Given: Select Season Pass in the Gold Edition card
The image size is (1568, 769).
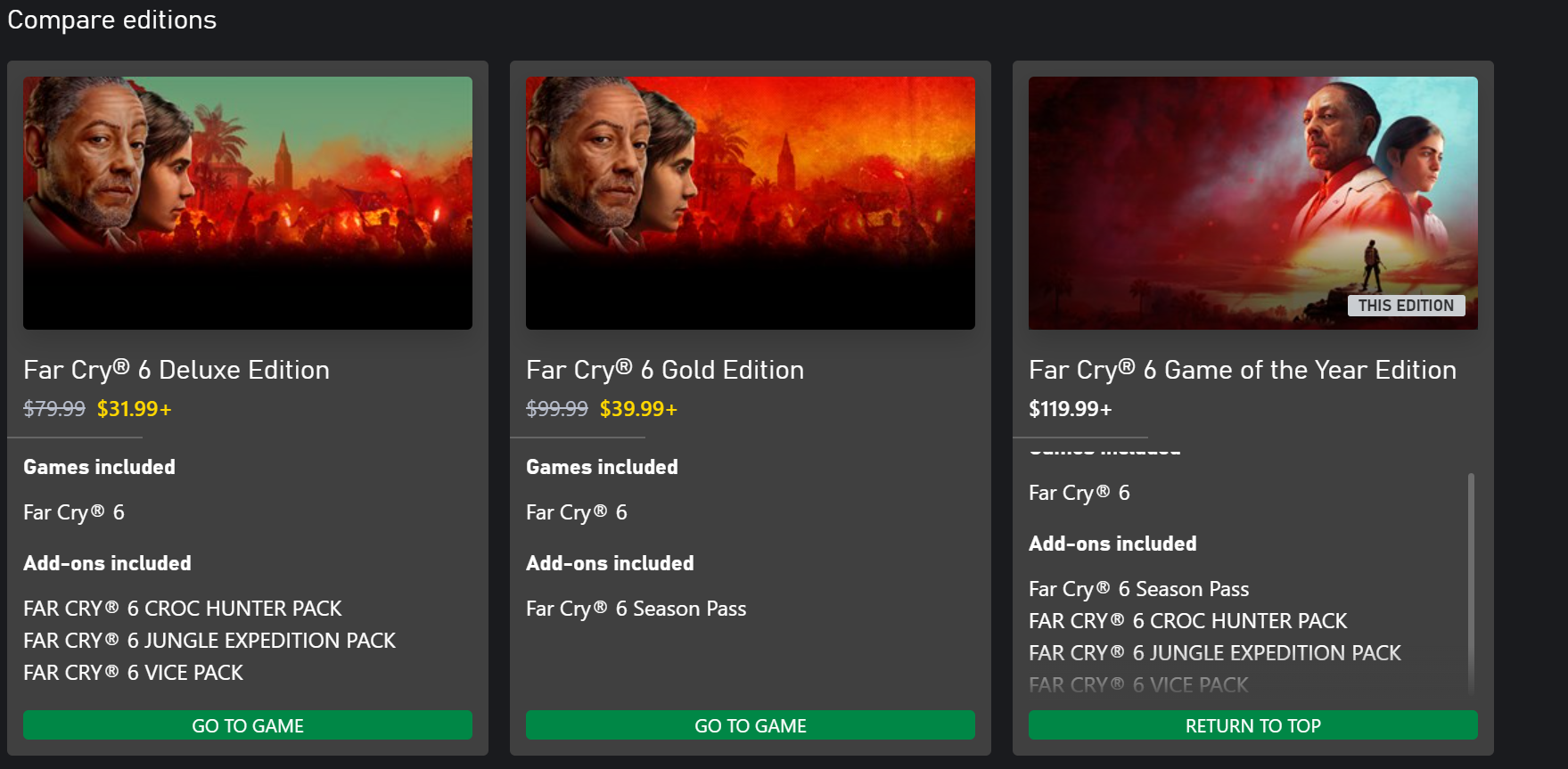Looking at the screenshot, I should pos(636,609).
